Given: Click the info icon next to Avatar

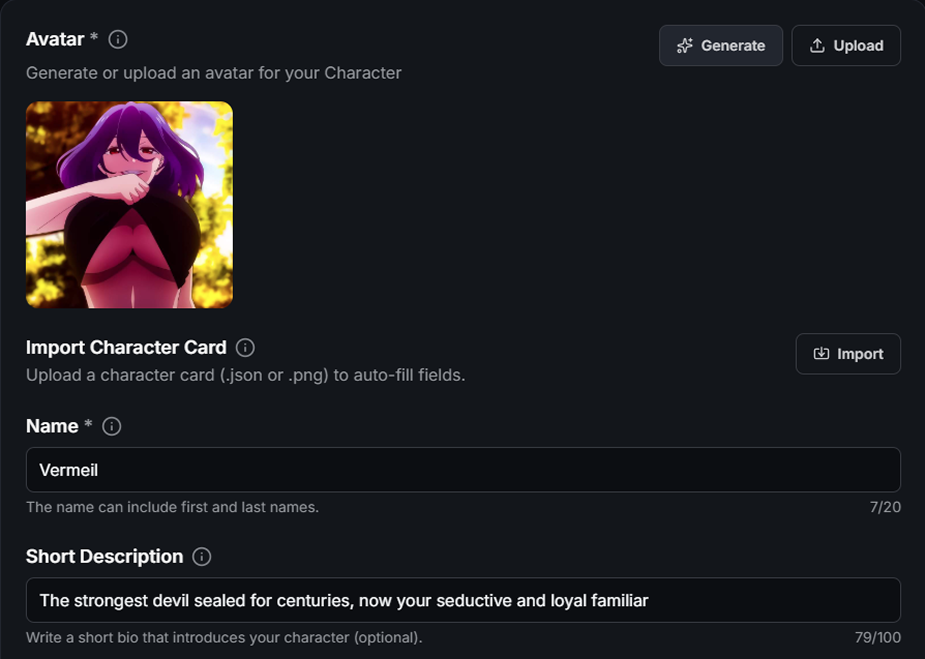Looking at the screenshot, I should point(118,40).
